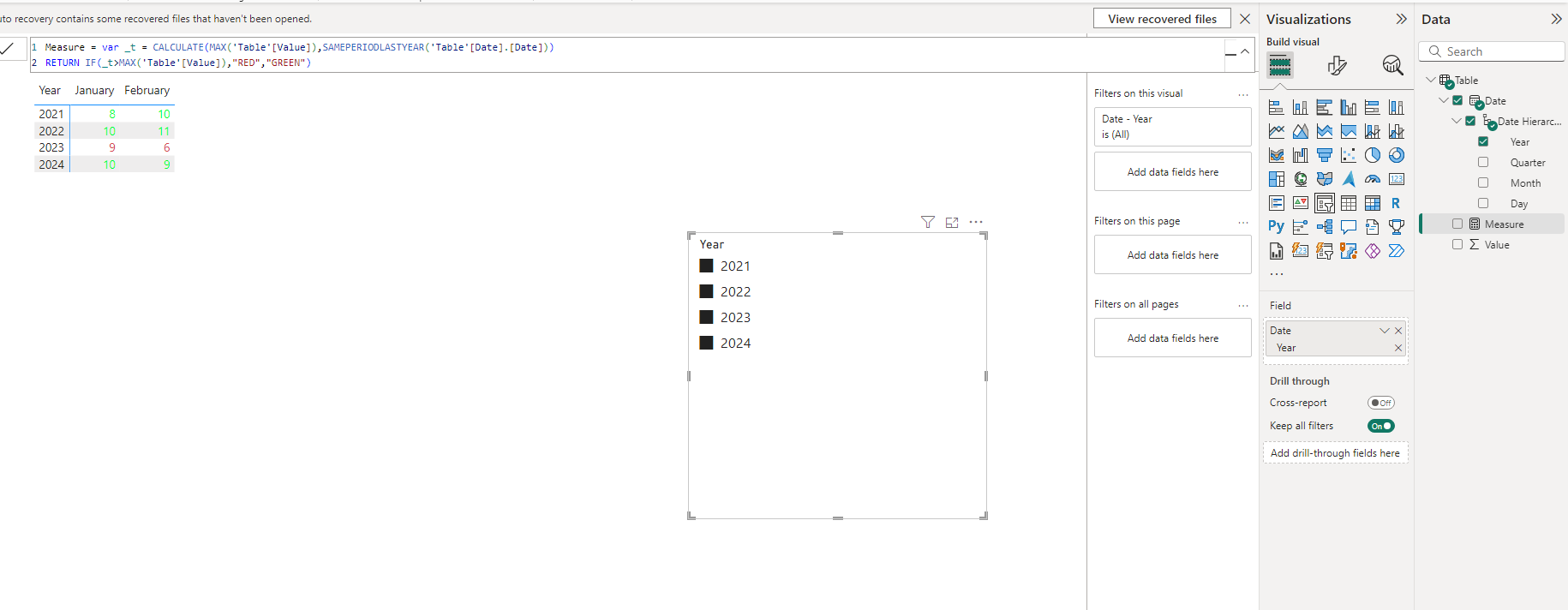Uncheck the Year field checkbox

tap(1483, 141)
